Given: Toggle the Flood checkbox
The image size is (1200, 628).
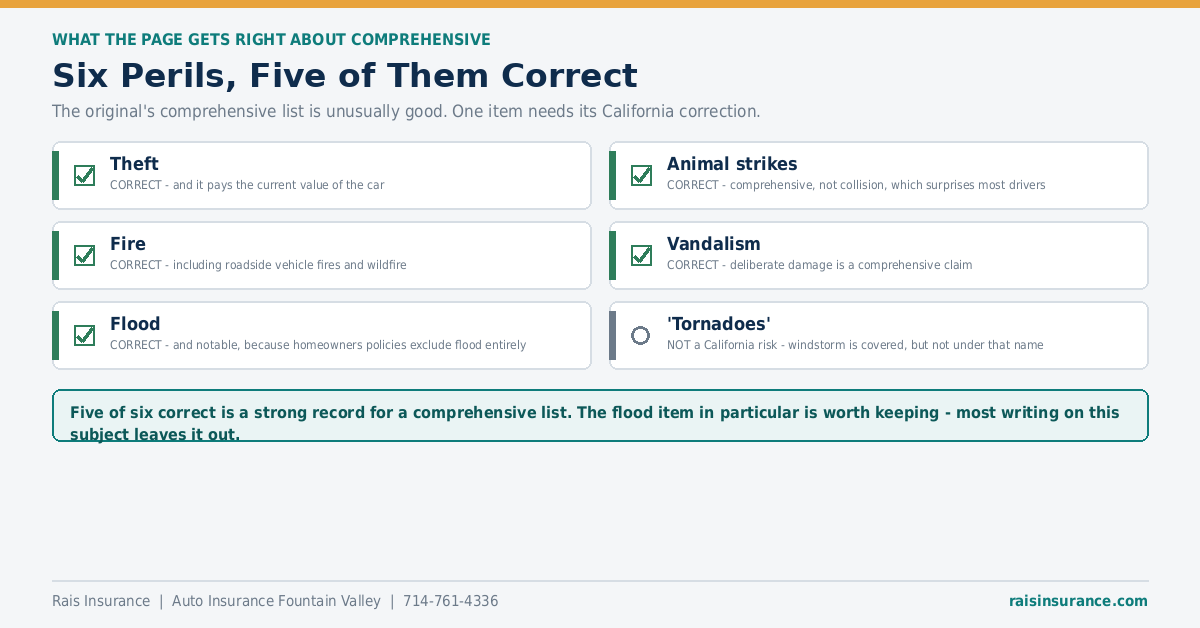Looking at the screenshot, I should tap(84, 335).
